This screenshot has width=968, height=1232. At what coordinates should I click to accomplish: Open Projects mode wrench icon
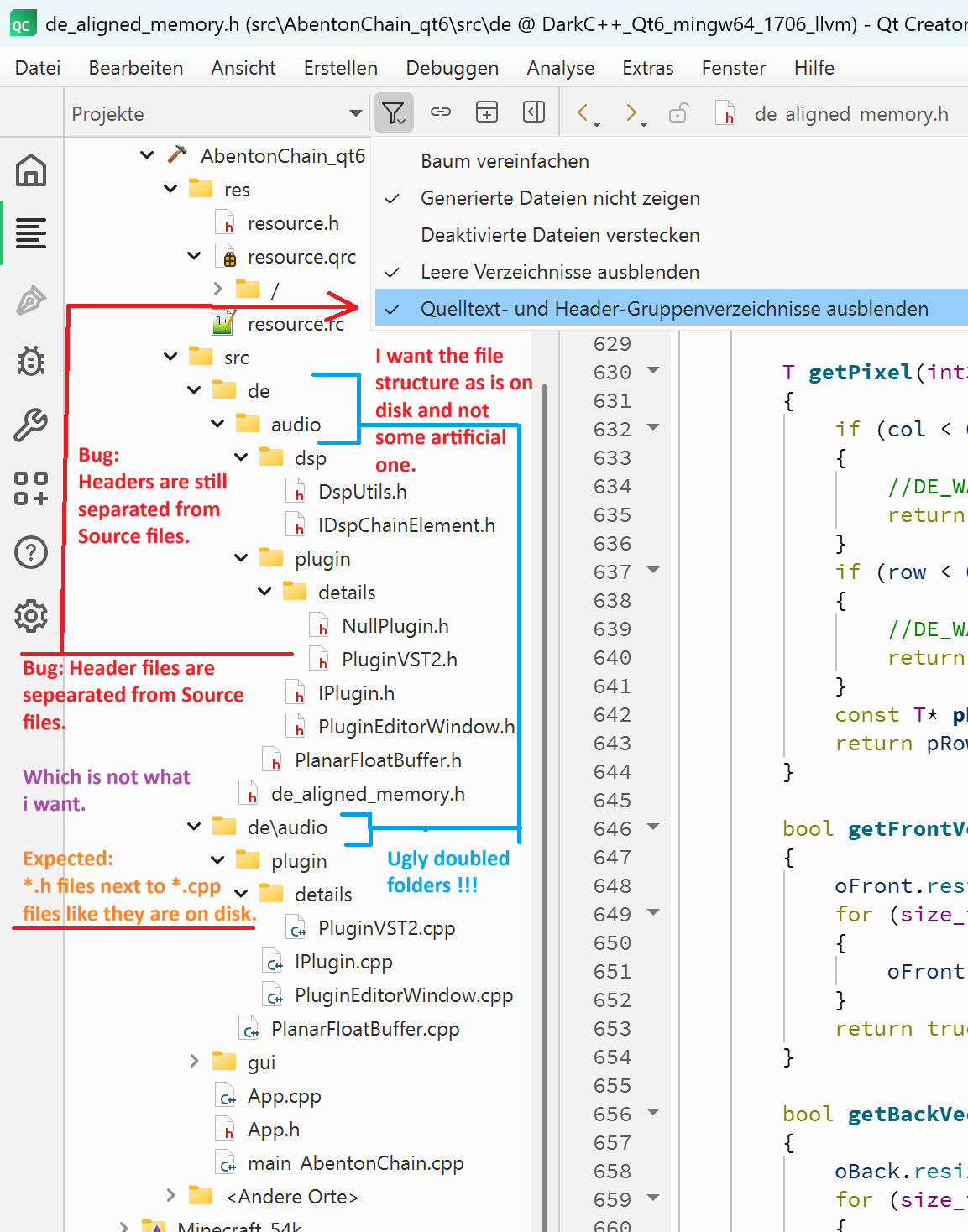[31, 425]
